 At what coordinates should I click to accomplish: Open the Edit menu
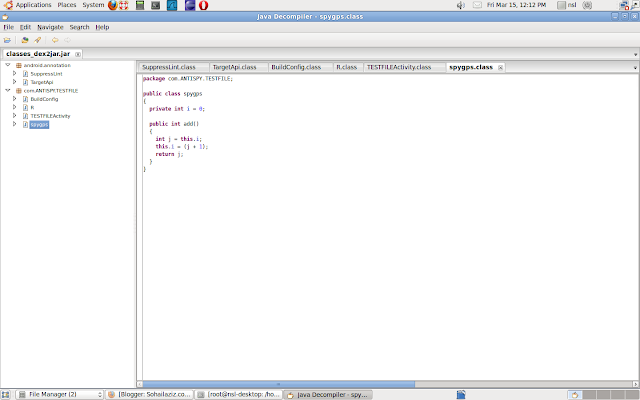pyautogui.click(x=25, y=27)
